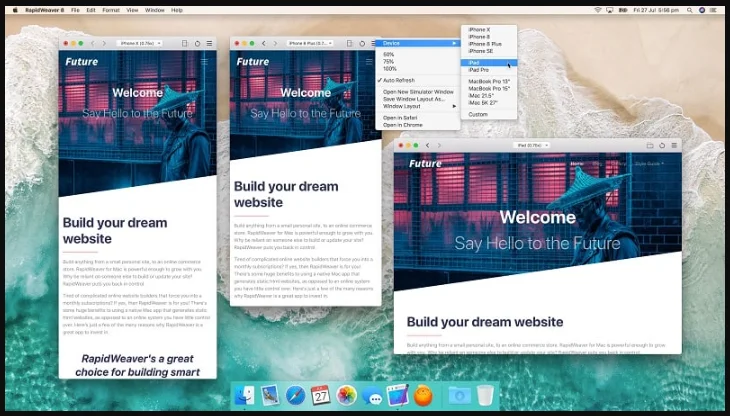Toggle the Auto Refresh checkmark option
The image size is (730, 416).
click(x=418, y=80)
